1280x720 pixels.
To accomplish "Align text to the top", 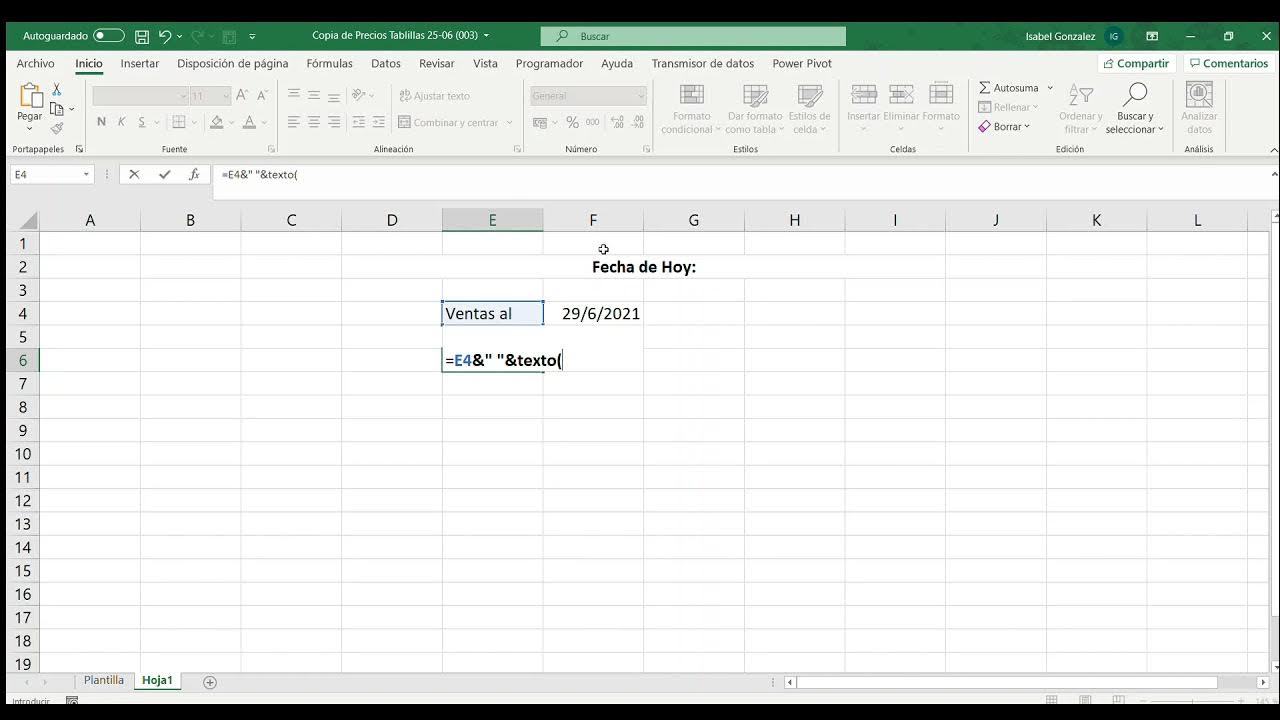I will point(294,96).
